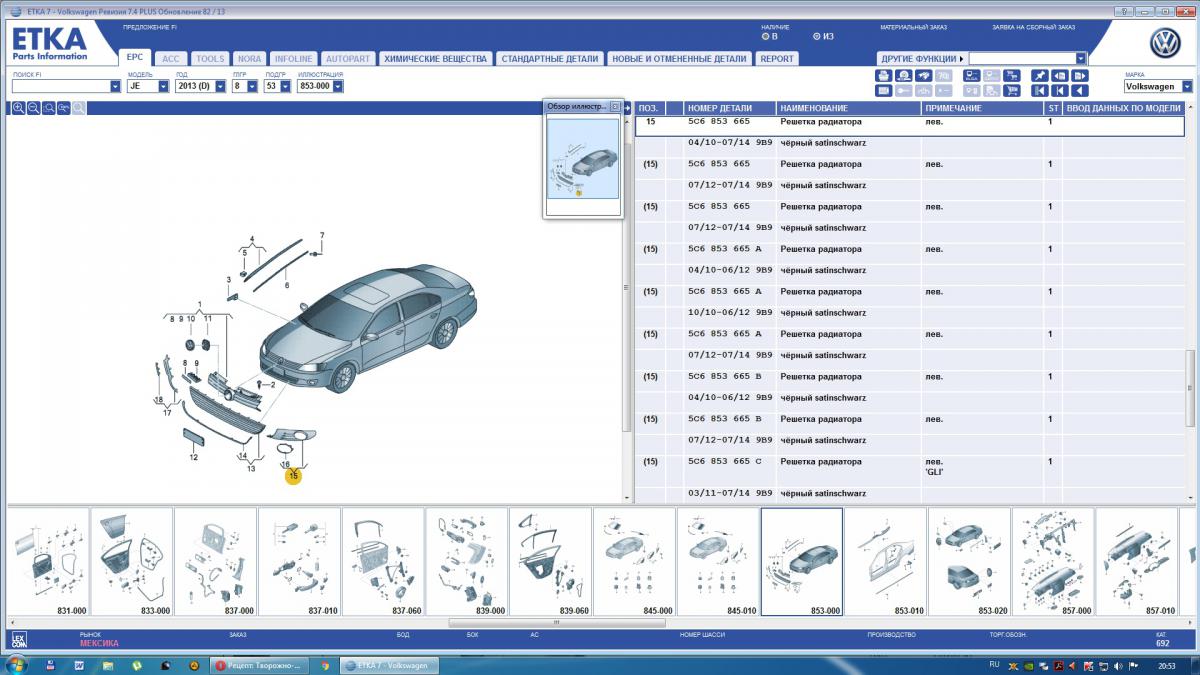
Task: Open the Марка Volkswagen dropdown
Action: tap(1187, 87)
